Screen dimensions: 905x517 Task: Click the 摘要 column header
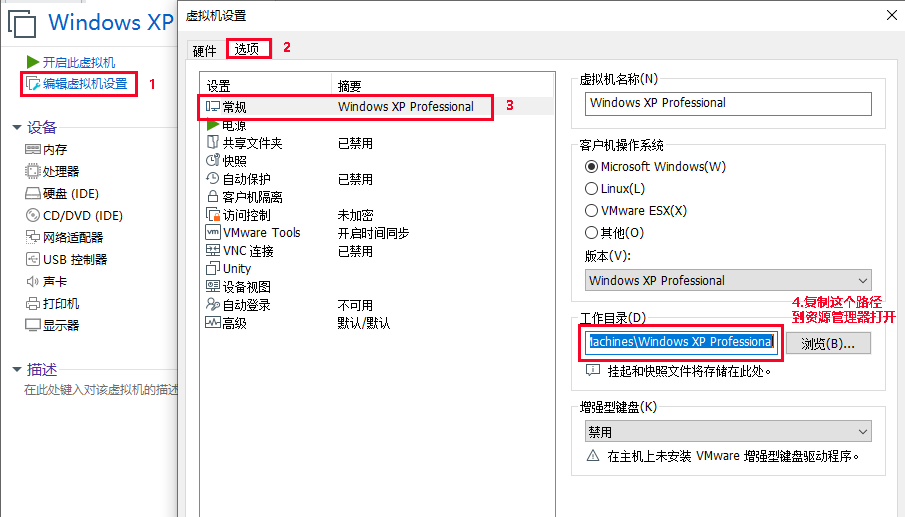pos(349,86)
